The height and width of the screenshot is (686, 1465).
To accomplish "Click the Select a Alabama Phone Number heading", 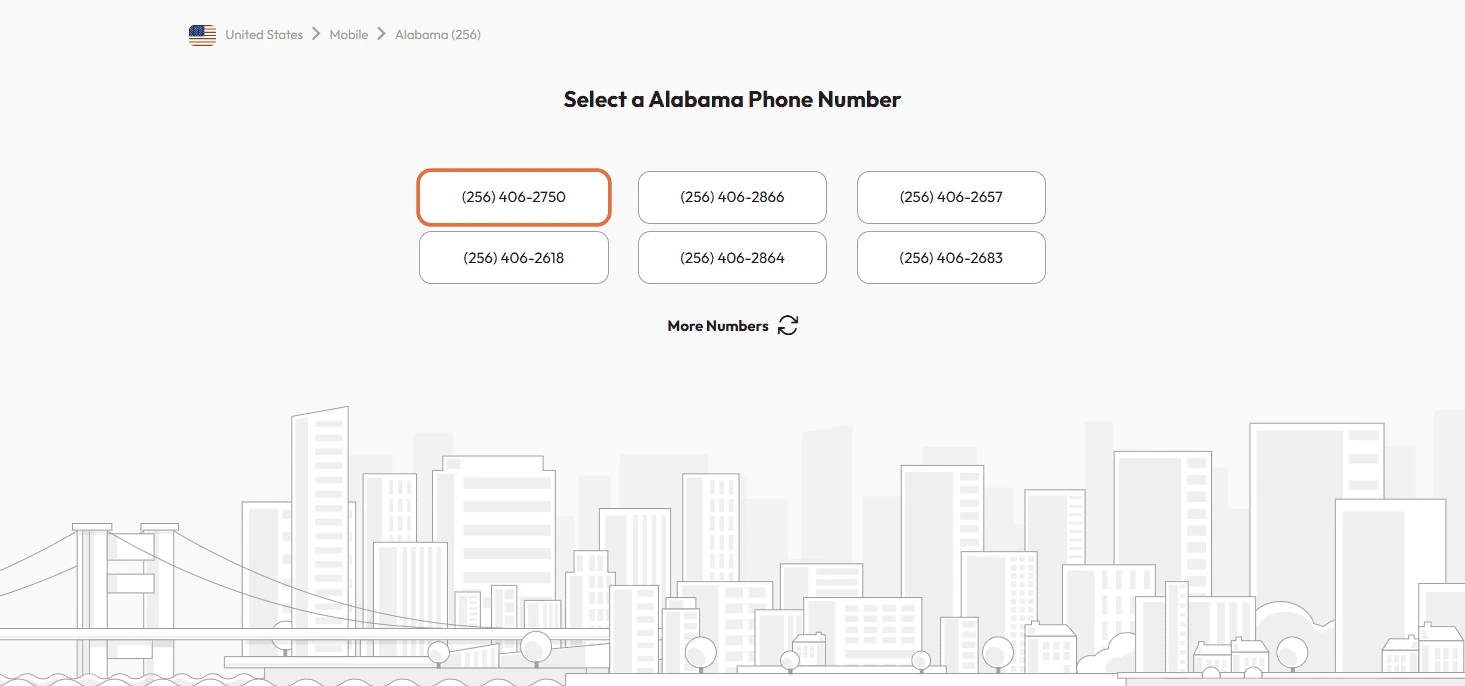I will click(x=732, y=99).
